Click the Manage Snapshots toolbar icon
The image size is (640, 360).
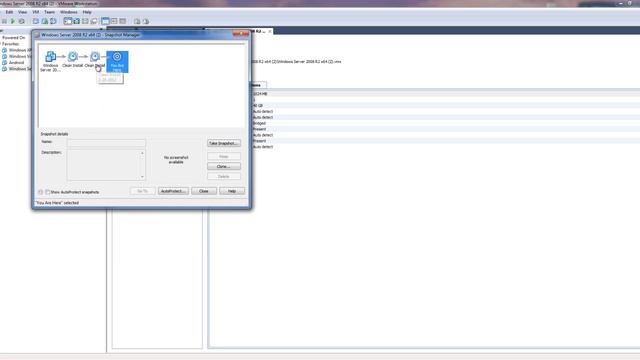pyautogui.click(x=53, y=21)
